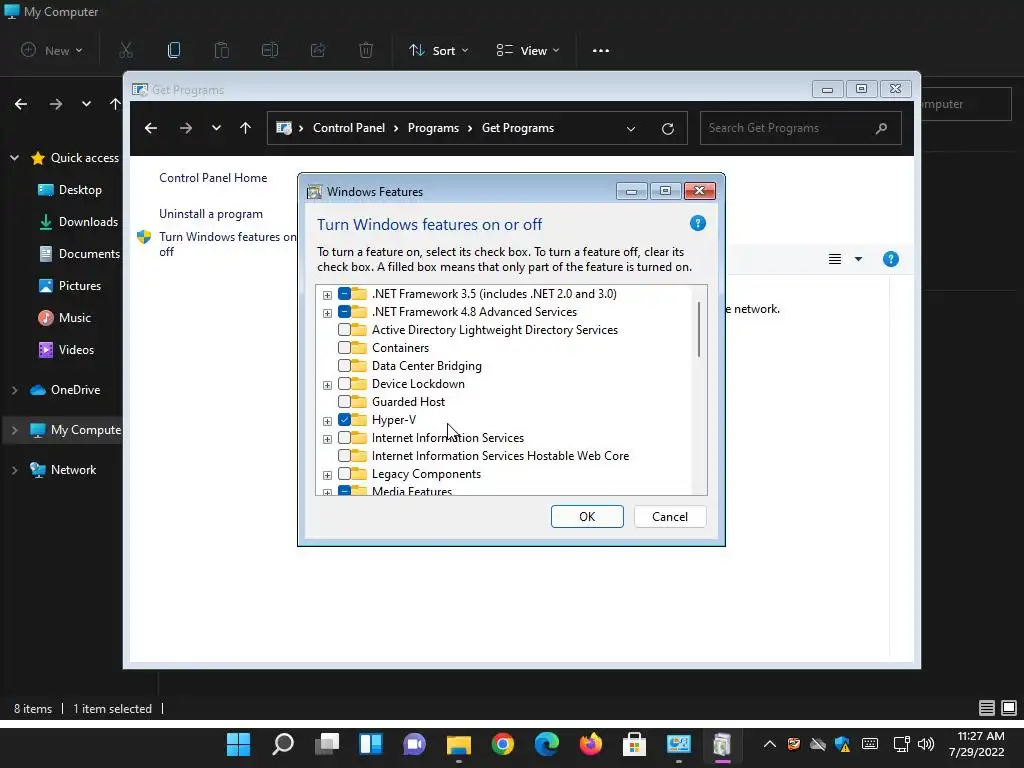Open Task View from the taskbar
This screenshot has width=1024, height=768.
[327, 744]
